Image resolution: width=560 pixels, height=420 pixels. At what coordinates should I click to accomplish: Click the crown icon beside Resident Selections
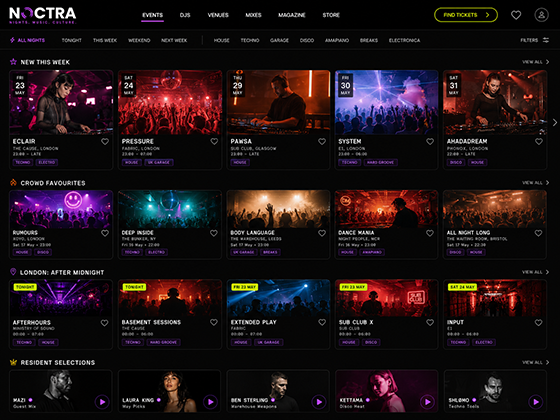(x=13, y=362)
